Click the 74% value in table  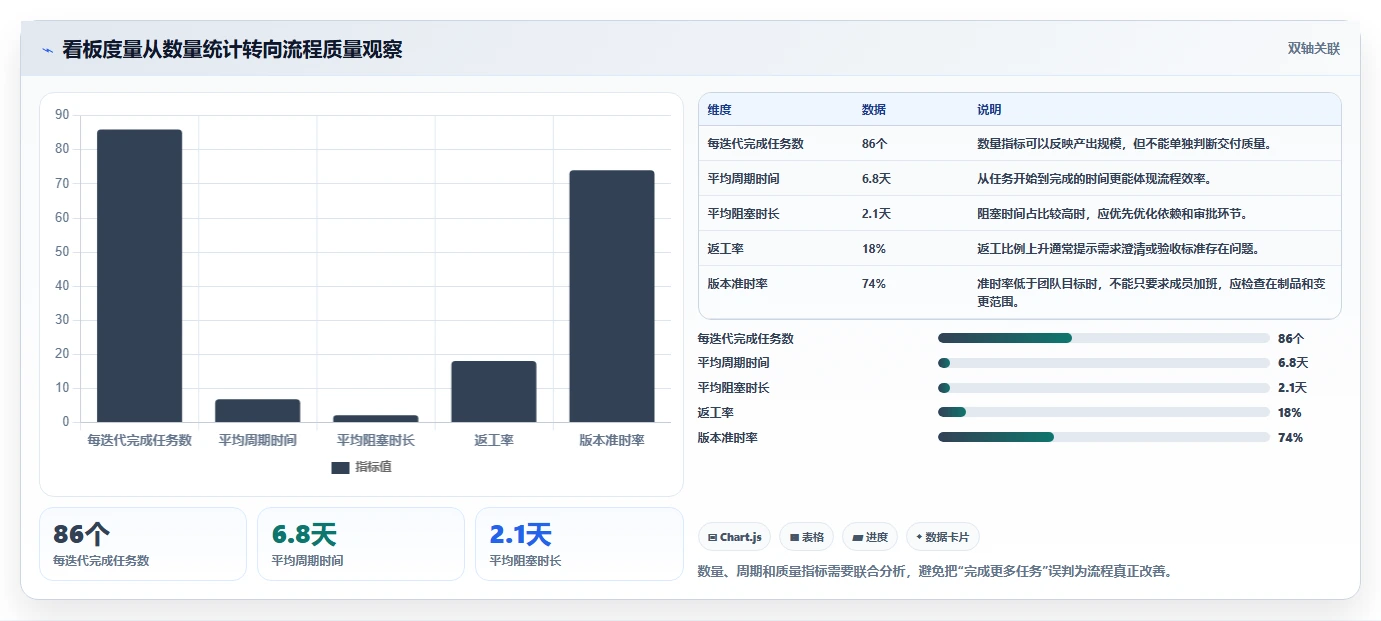pyautogui.click(x=873, y=284)
